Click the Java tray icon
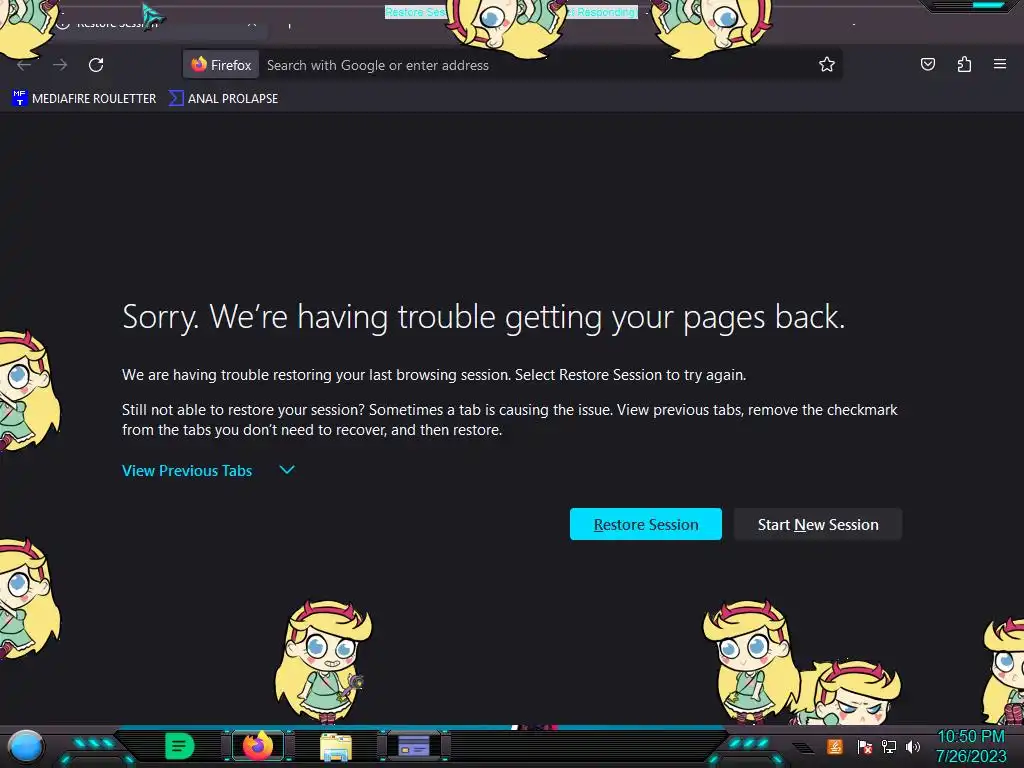1024x768 pixels. (x=834, y=746)
